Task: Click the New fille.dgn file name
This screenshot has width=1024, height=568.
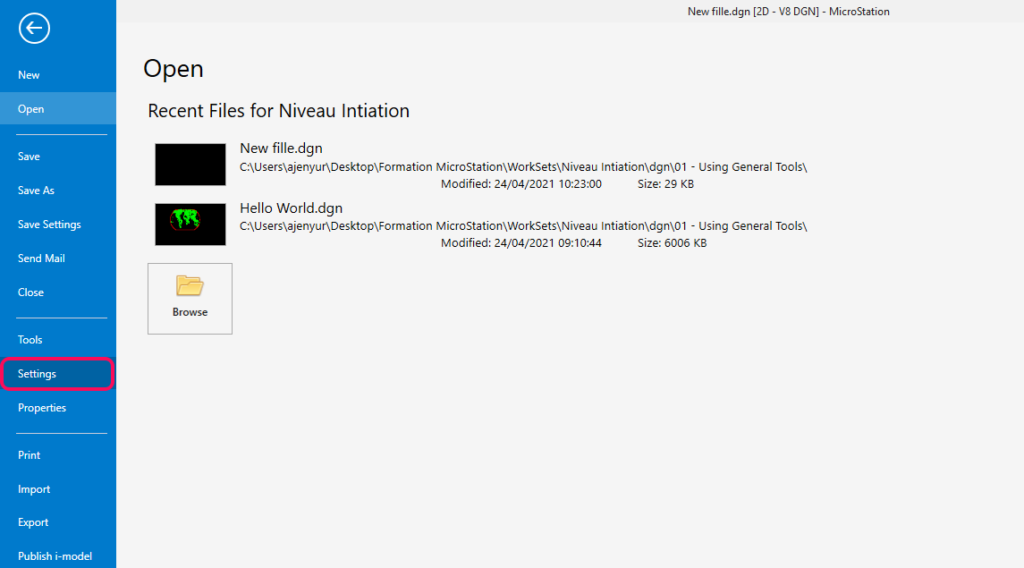Action: tap(281, 148)
